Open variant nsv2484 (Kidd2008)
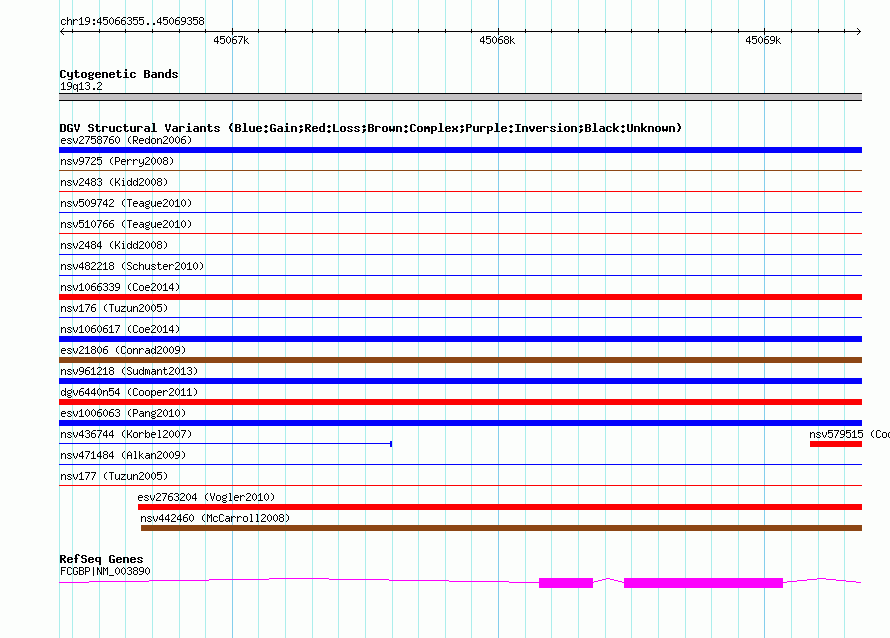The image size is (890, 638). point(114,245)
